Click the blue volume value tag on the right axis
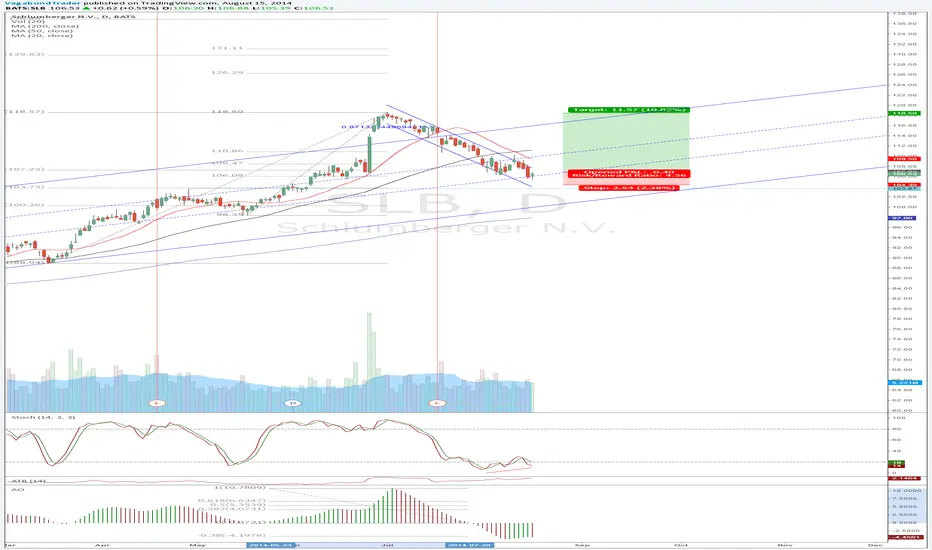 point(904,382)
